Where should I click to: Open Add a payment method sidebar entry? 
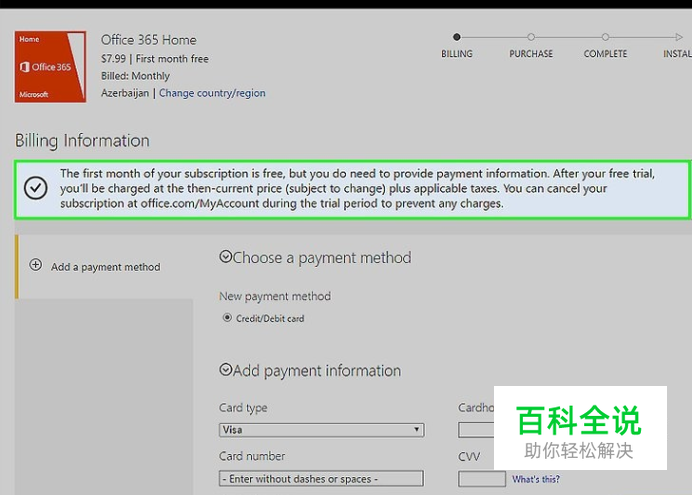pos(105,267)
